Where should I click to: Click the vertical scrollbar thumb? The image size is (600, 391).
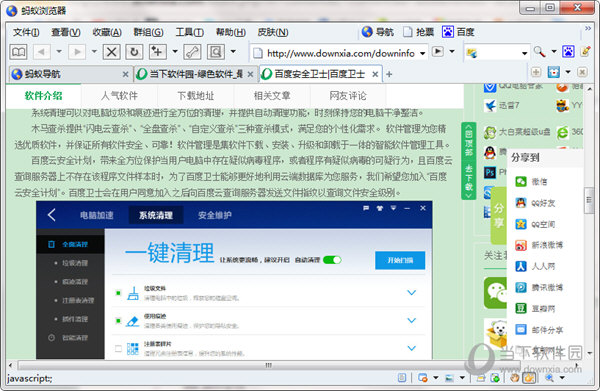coord(589,200)
